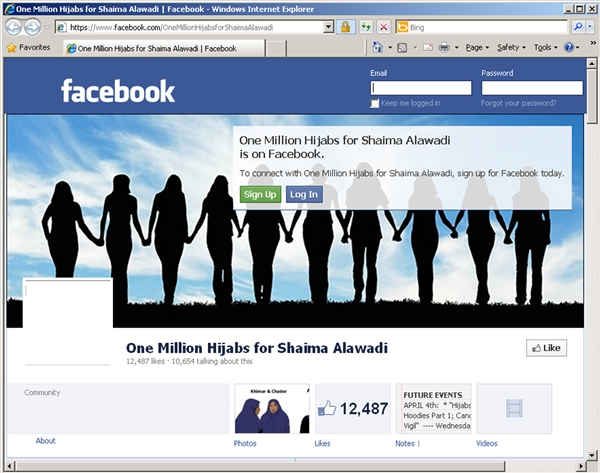The image size is (600, 473).
Task: Expand the address bar autocomplete dropdown
Action: click(x=328, y=27)
